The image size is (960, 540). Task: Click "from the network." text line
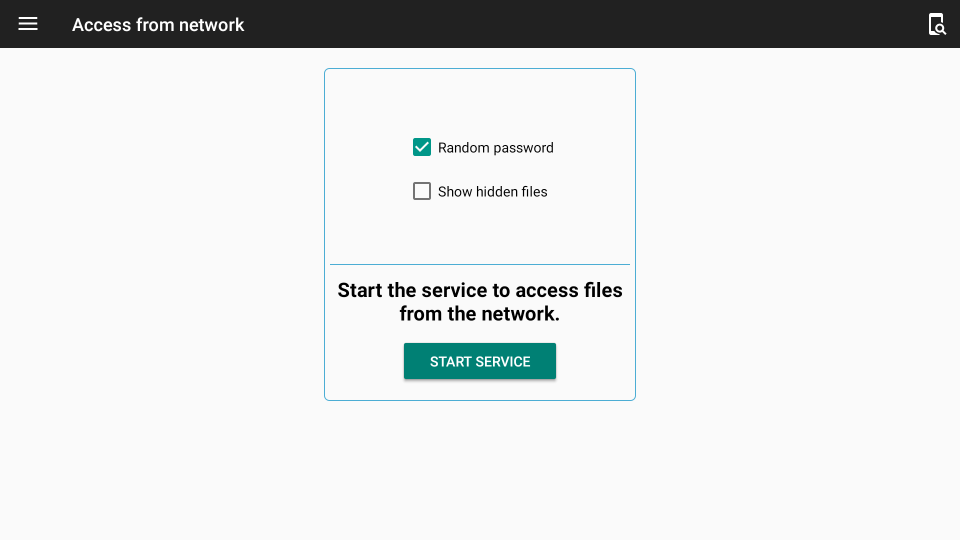480,315
